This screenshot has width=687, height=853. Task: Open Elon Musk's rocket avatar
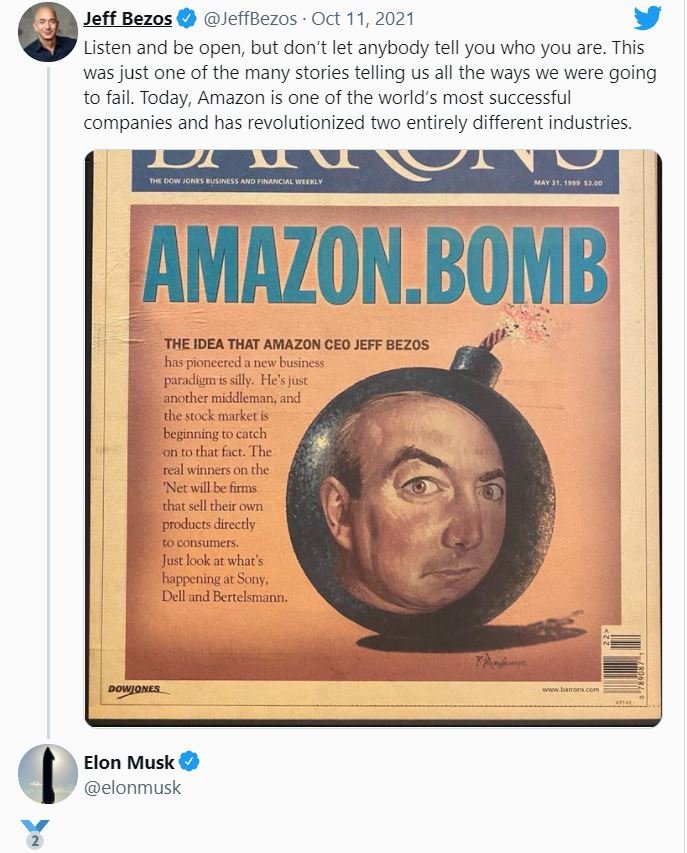(x=47, y=774)
